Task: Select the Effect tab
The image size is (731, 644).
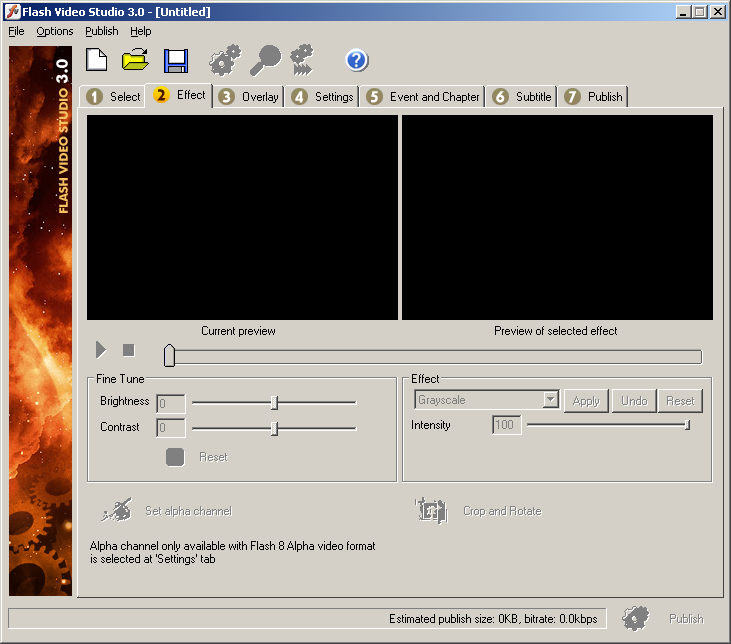Action: coord(179,95)
